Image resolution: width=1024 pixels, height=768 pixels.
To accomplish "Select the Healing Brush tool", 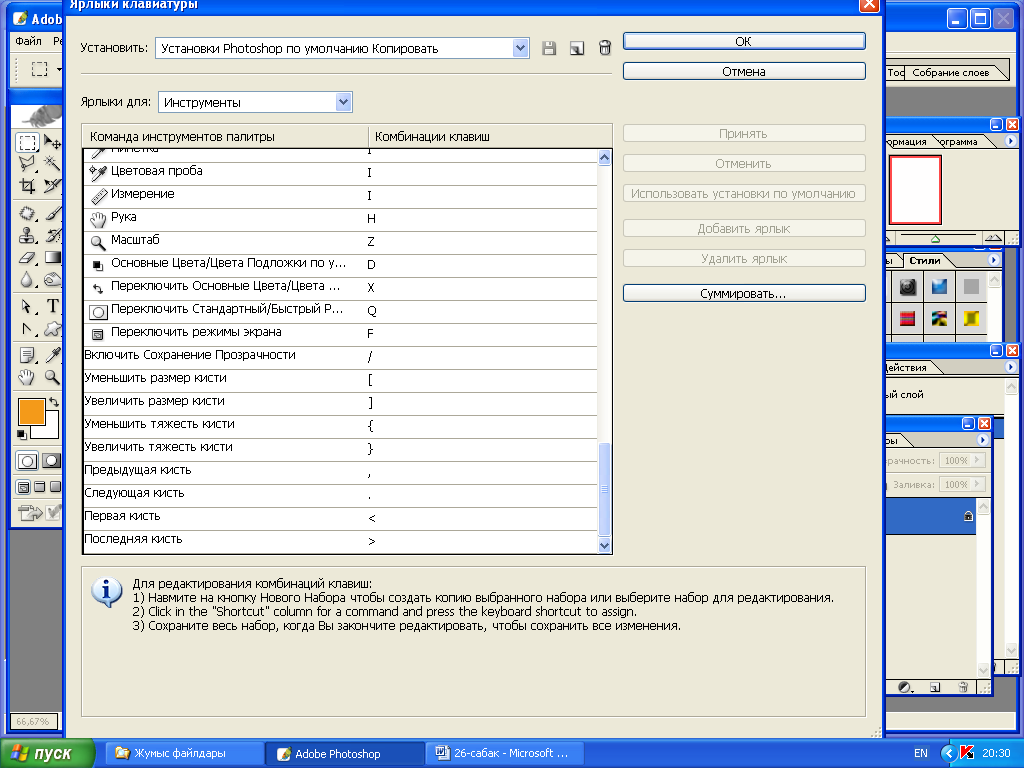I will tap(27, 214).
